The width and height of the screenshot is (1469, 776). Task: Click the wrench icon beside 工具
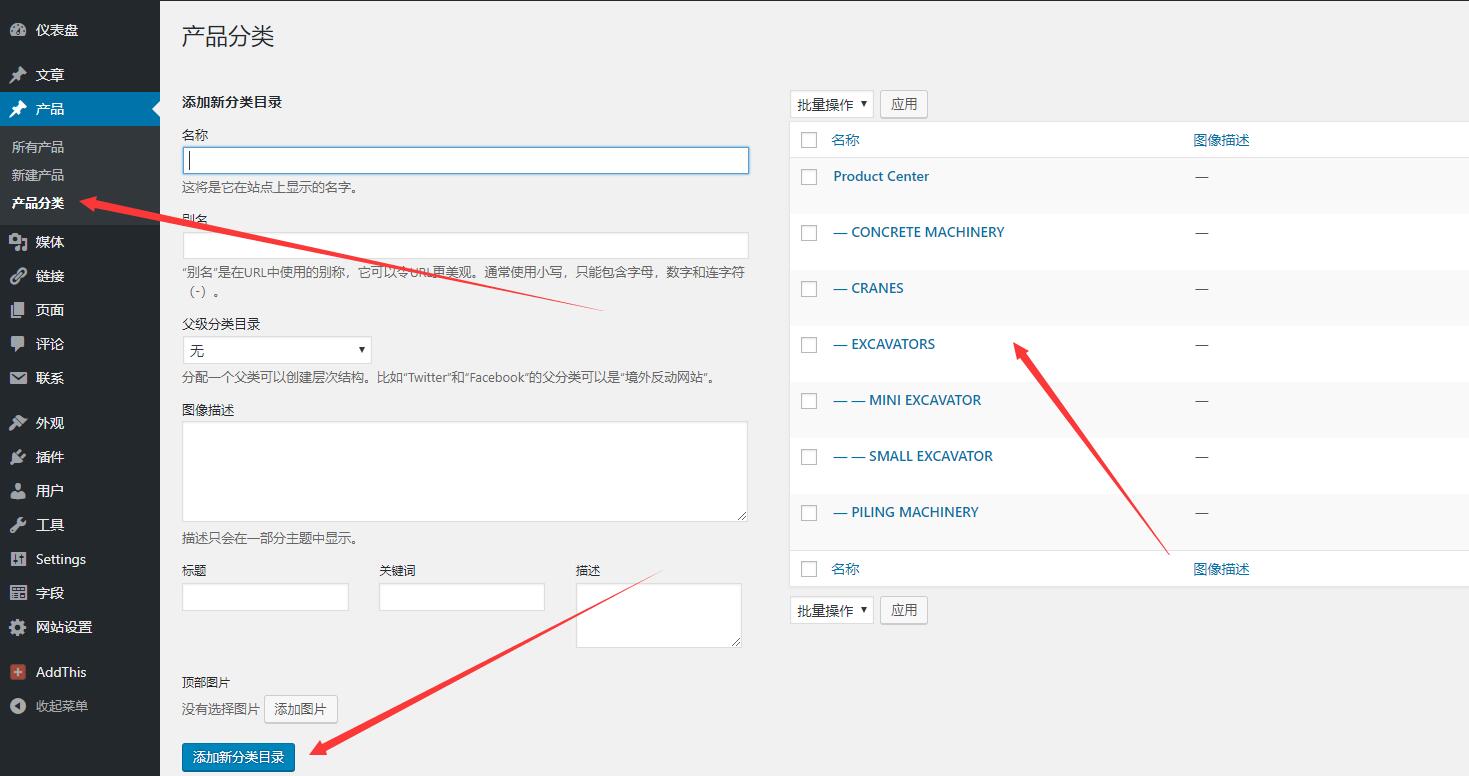click(18, 525)
